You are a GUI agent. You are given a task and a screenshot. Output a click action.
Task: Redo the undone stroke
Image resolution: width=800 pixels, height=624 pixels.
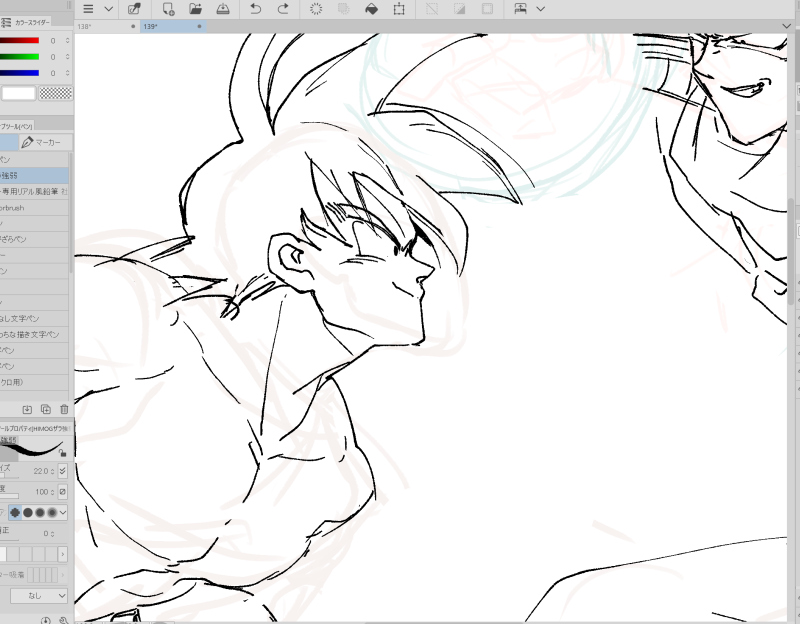coord(283,9)
